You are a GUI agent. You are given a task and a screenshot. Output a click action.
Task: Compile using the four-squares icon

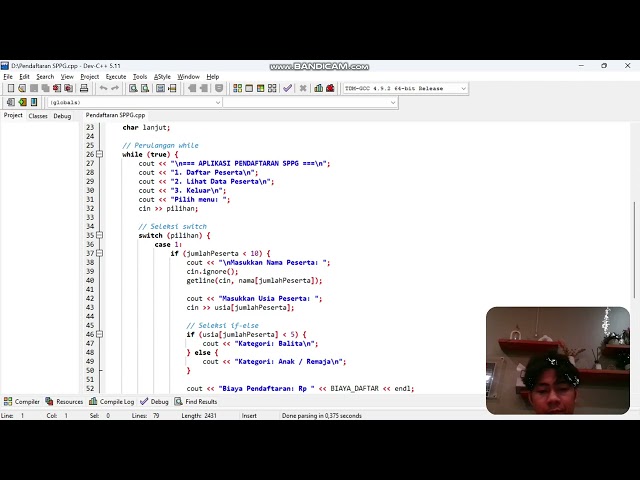(238, 88)
